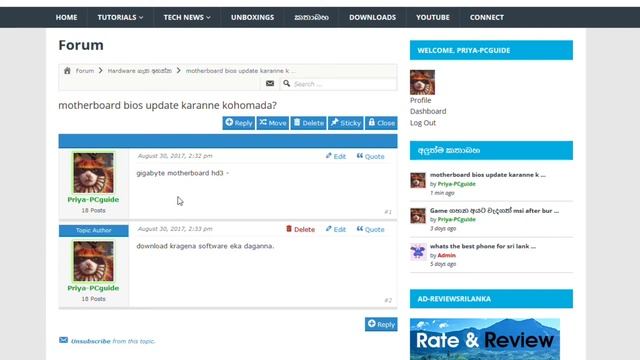Click the Move topic button
The width and height of the screenshot is (640, 360).
273,123
